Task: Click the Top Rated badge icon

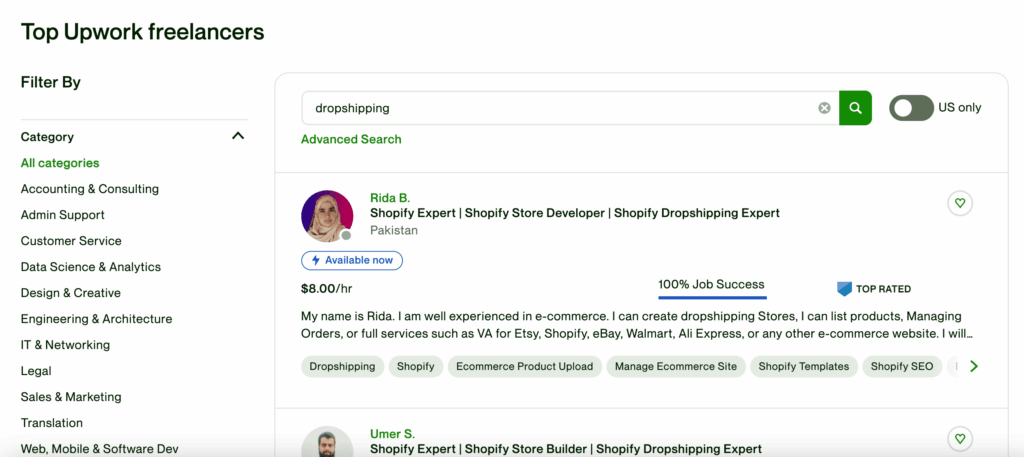Action: [844, 289]
